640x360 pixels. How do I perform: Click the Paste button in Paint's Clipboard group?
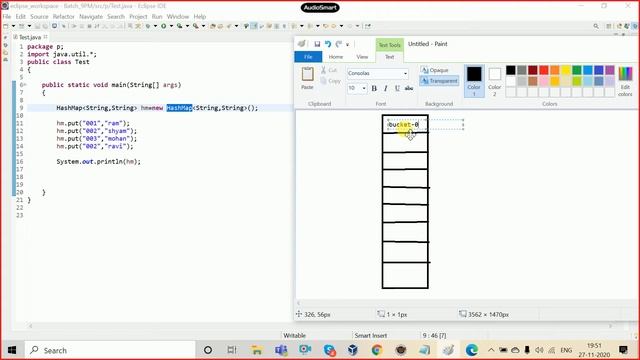point(307,78)
